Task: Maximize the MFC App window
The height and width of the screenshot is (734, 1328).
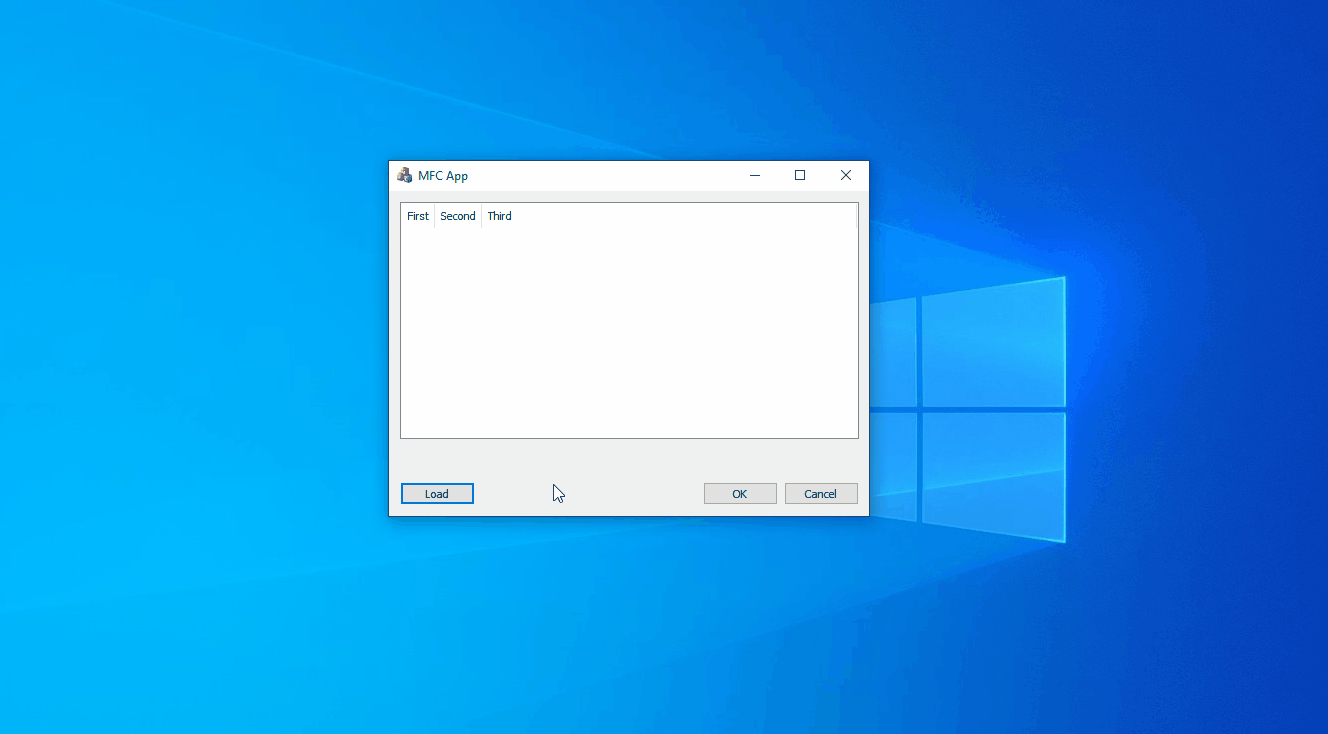Action: pyautogui.click(x=800, y=175)
